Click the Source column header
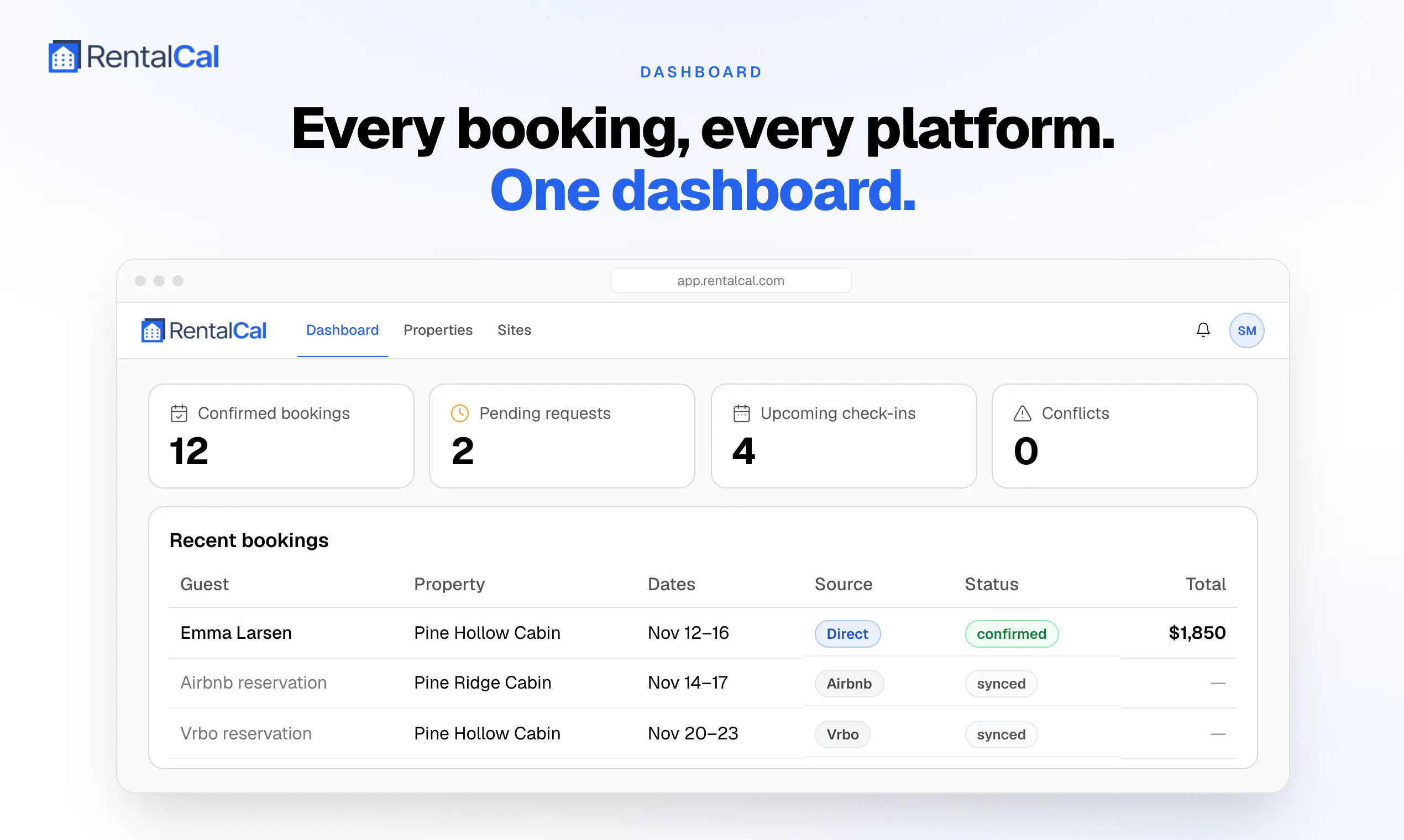This screenshot has width=1404, height=840. click(844, 584)
